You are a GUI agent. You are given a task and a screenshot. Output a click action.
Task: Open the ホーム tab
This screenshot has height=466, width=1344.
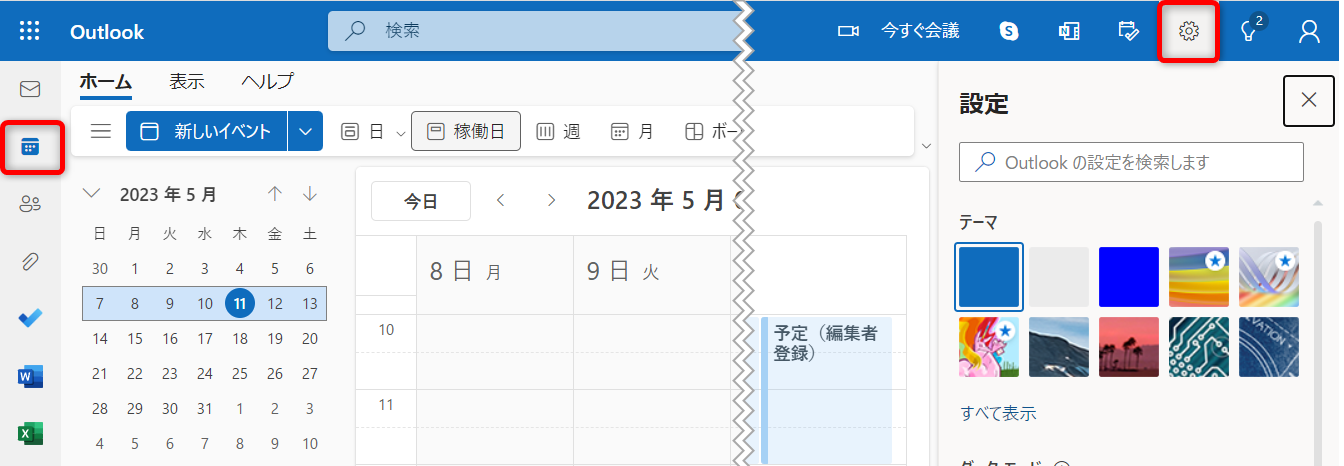(x=106, y=82)
